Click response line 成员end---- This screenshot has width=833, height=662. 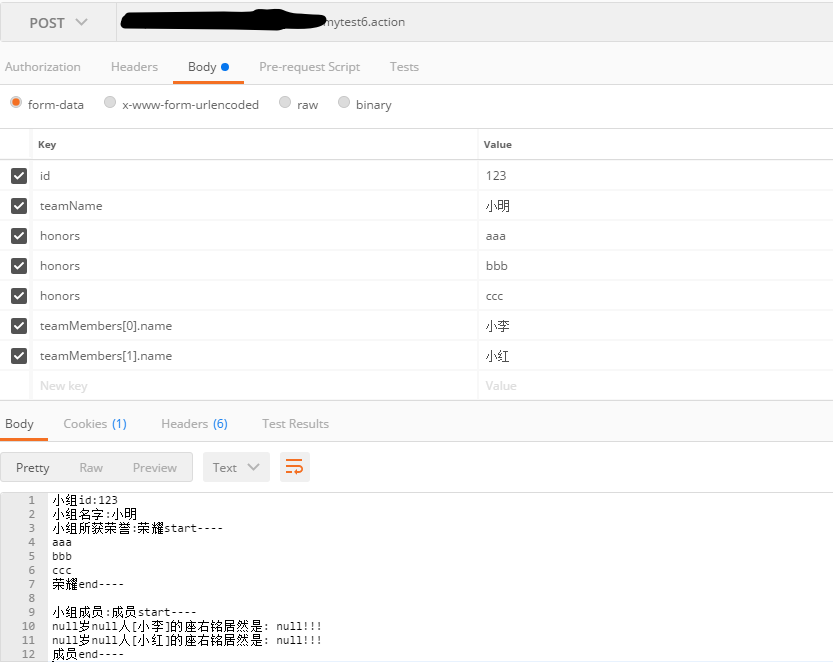tap(88, 654)
